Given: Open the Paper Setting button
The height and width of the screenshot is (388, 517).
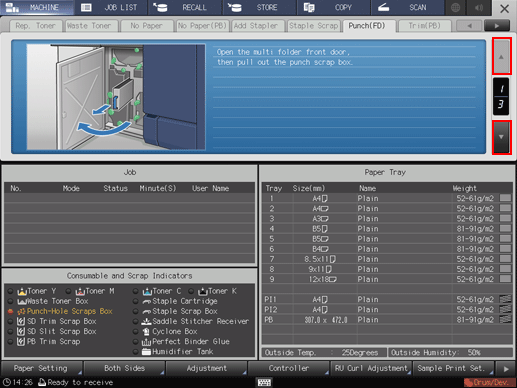Looking at the screenshot, I should (x=42, y=368).
